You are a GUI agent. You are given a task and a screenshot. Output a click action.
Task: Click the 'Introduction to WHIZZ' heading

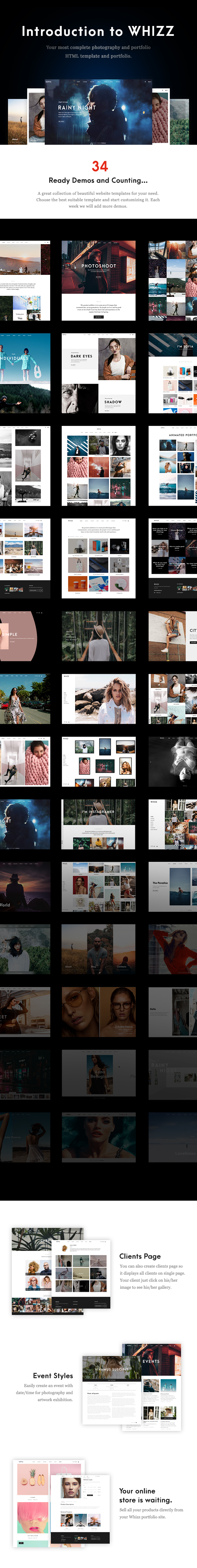[98, 31]
